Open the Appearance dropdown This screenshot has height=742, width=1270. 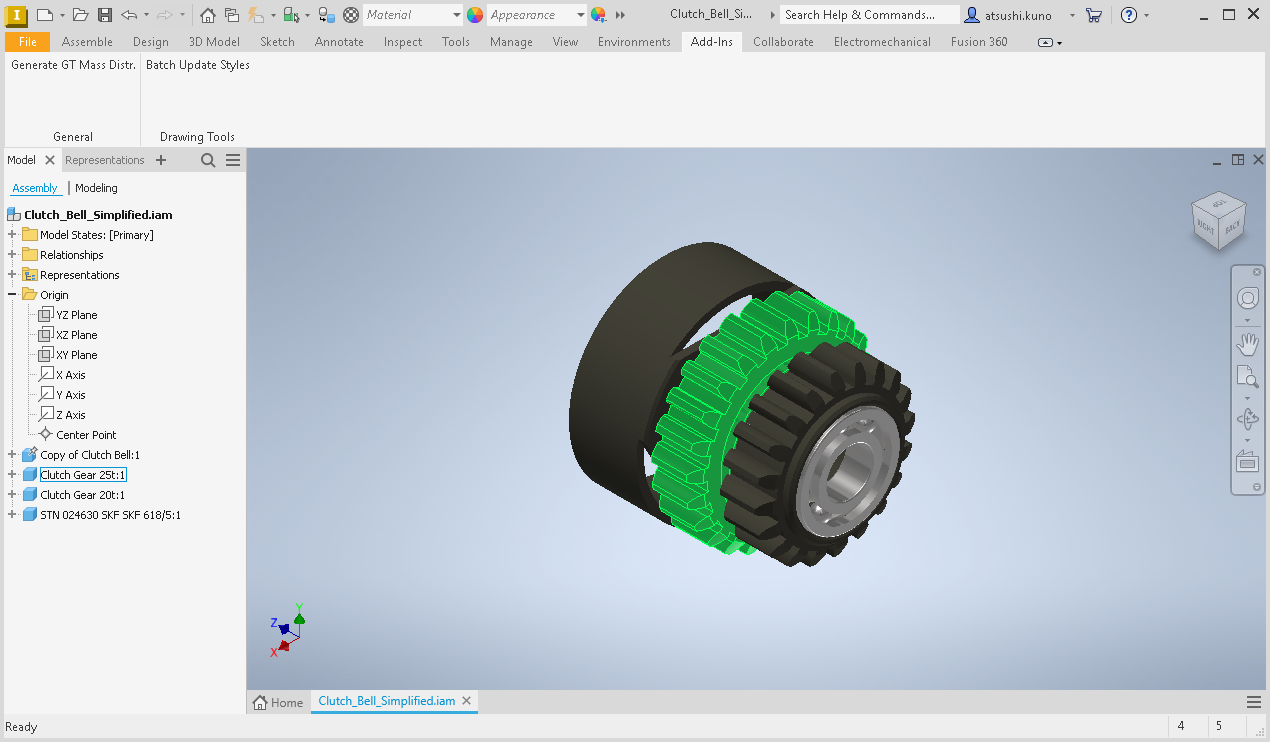coord(580,14)
